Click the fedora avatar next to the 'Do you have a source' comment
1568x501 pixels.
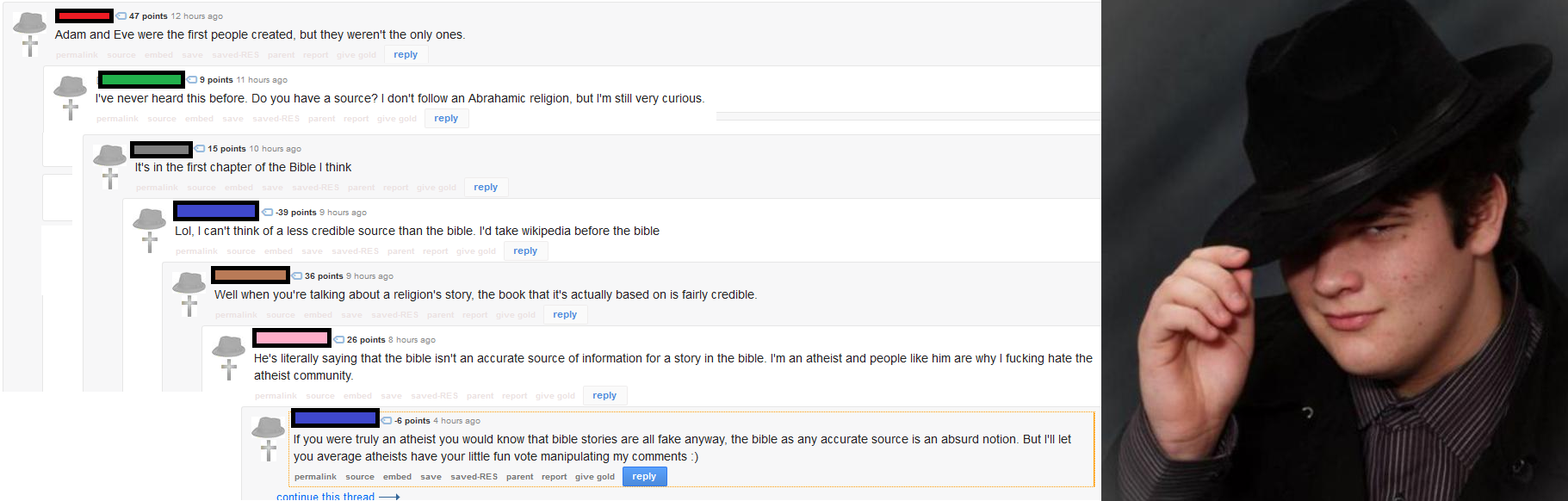pyautogui.click(x=71, y=97)
